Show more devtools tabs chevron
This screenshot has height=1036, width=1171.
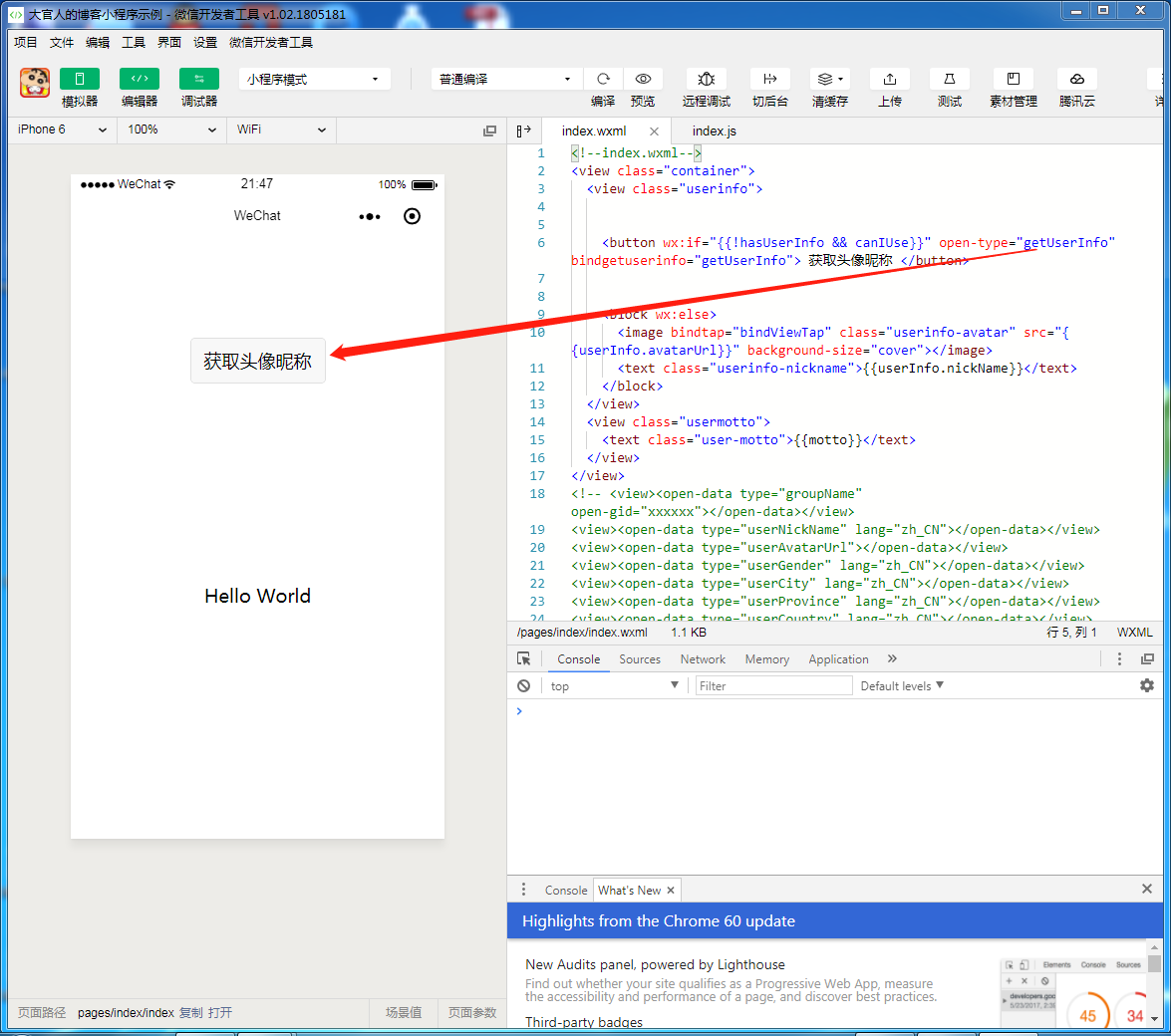[892, 659]
